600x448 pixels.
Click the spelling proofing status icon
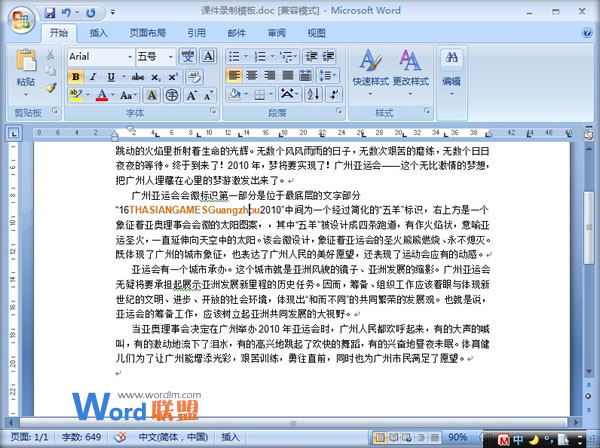[x=120, y=437]
